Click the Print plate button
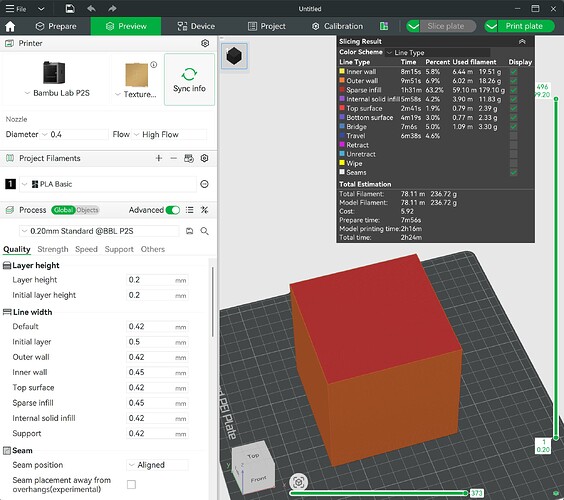Screen dimensions: 564x500 click(x=524, y=26)
